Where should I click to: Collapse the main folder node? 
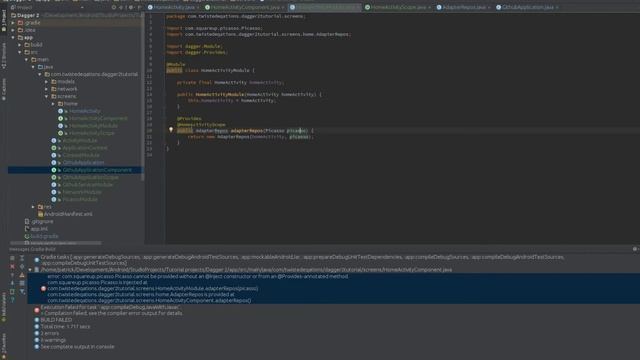click(x=27, y=60)
